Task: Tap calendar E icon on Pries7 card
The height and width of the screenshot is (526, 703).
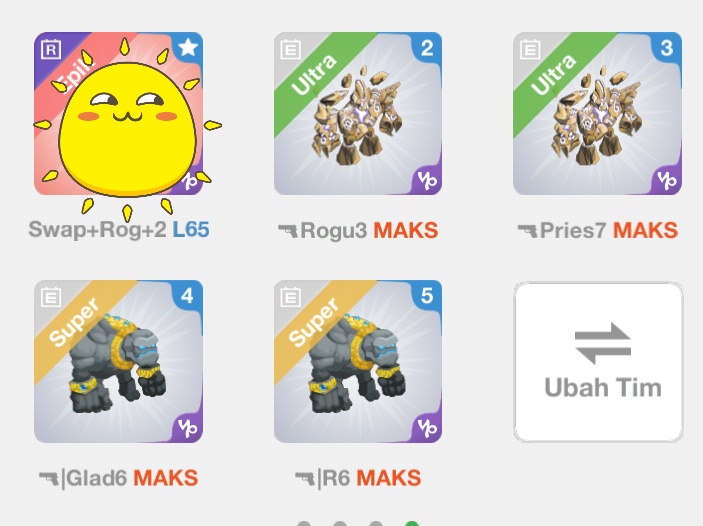Action: click(530, 49)
